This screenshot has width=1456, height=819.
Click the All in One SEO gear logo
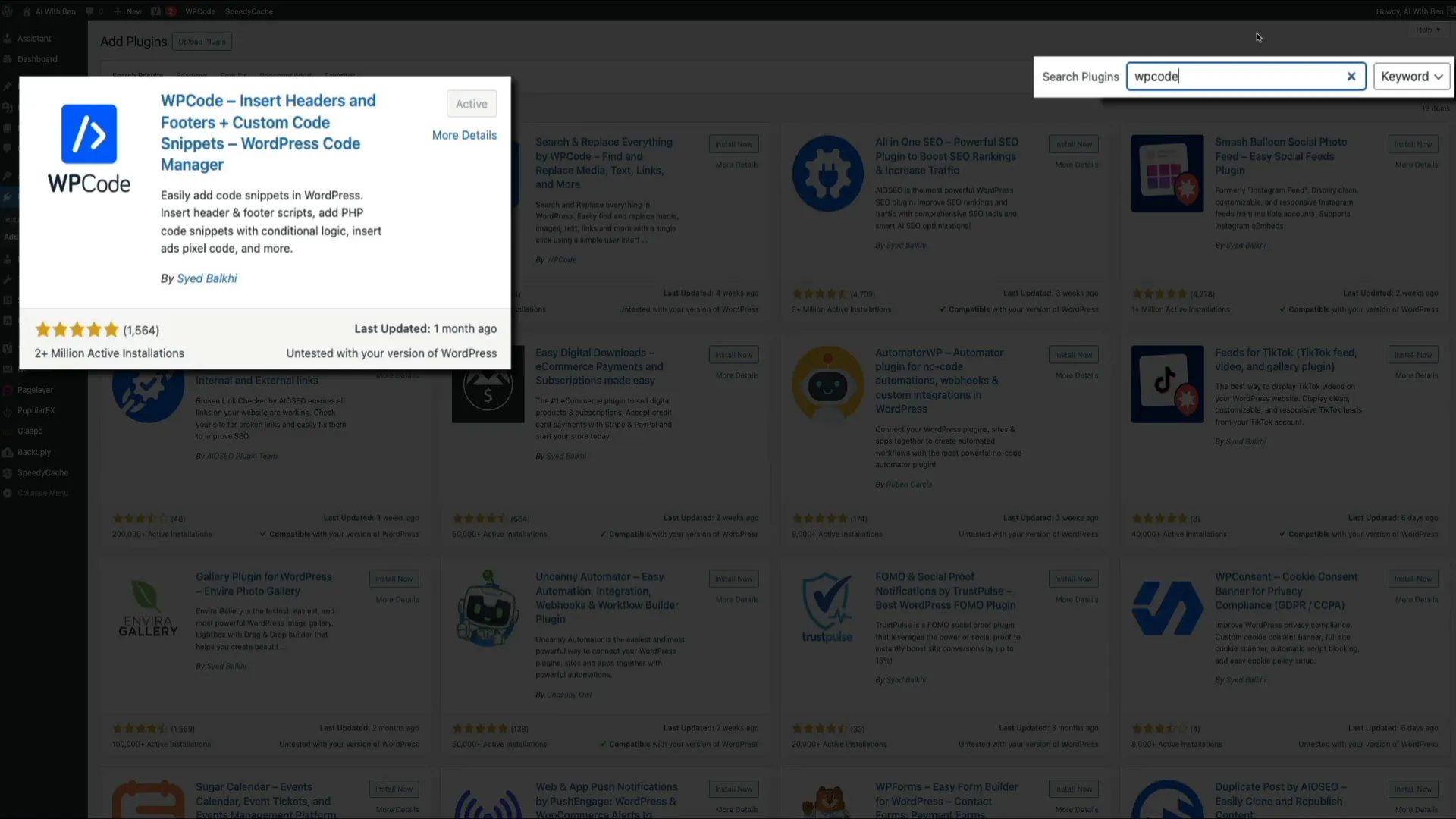(828, 174)
